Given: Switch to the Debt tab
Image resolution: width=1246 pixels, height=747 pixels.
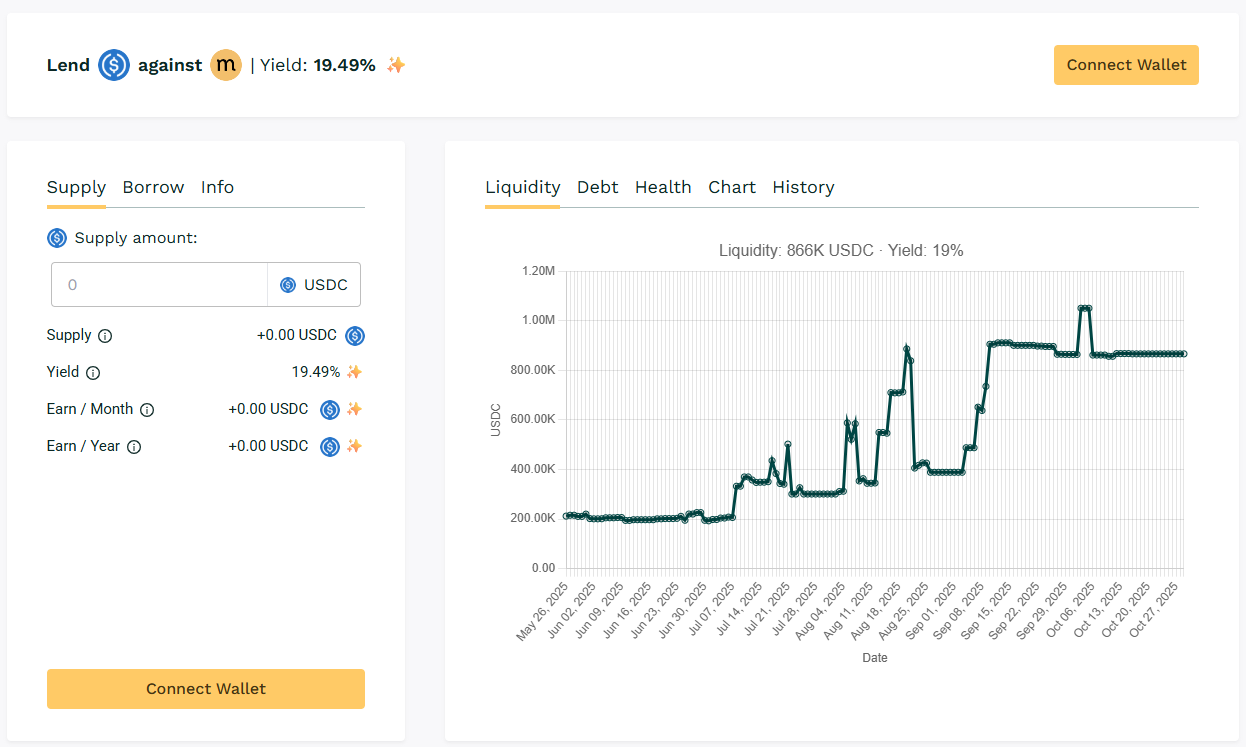Looking at the screenshot, I should coord(597,187).
